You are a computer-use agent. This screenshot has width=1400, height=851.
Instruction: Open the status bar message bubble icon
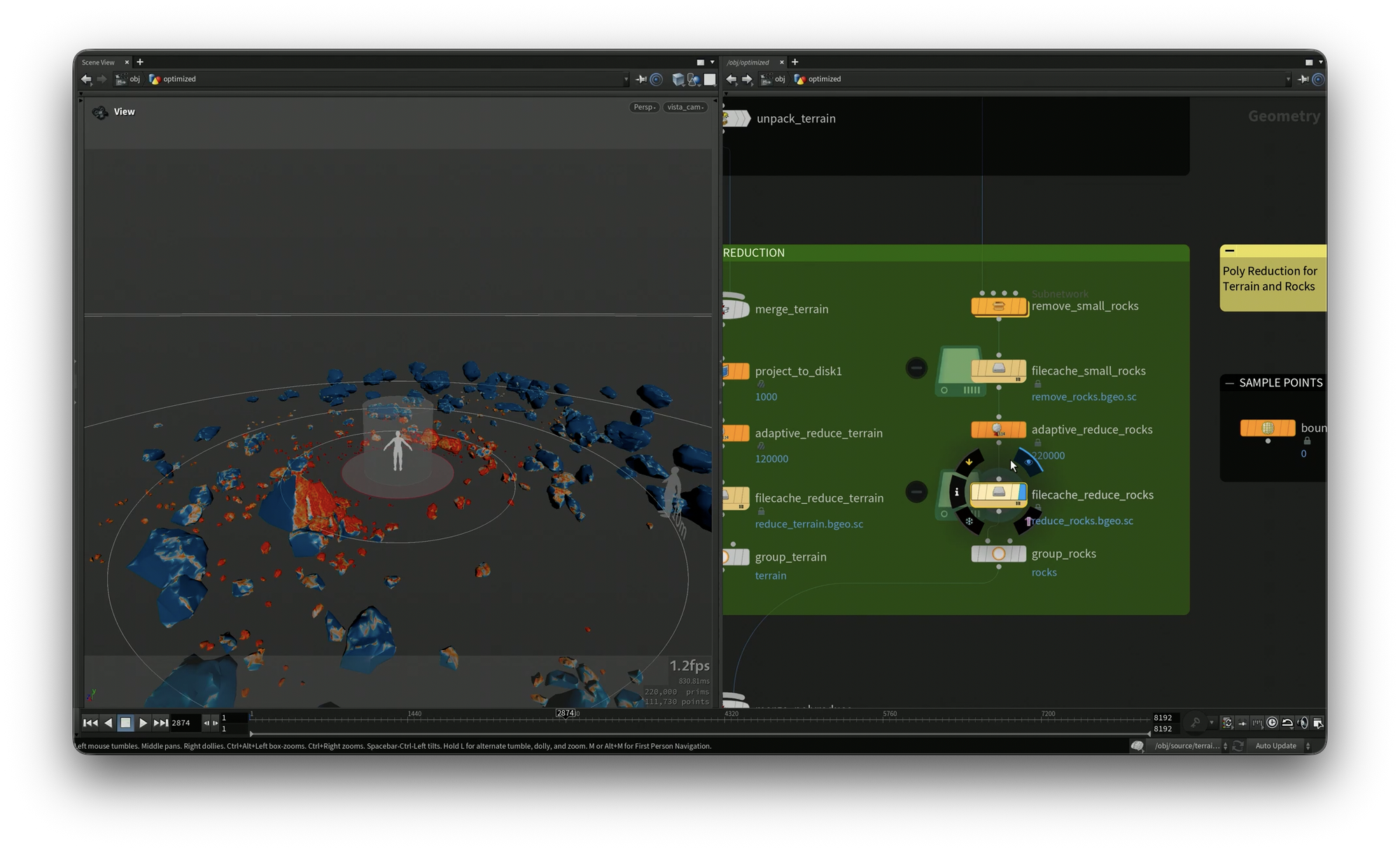pyautogui.click(x=1137, y=746)
